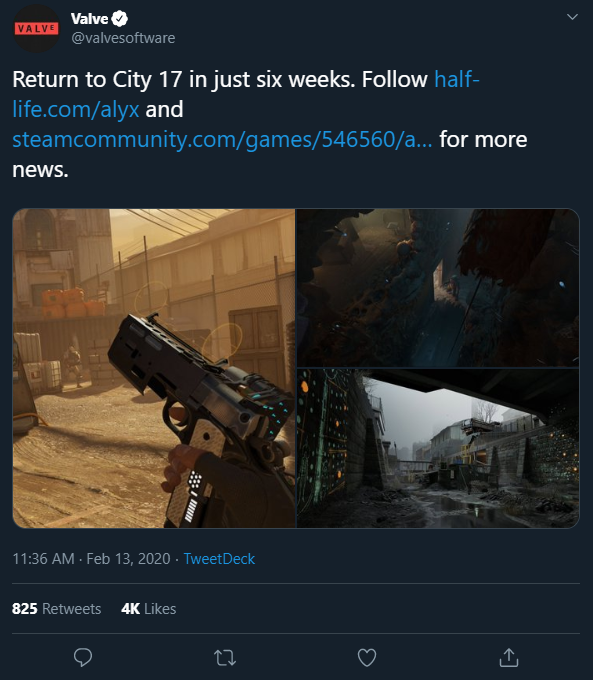Click the @valvesoftware handle

click(x=123, y=38)
